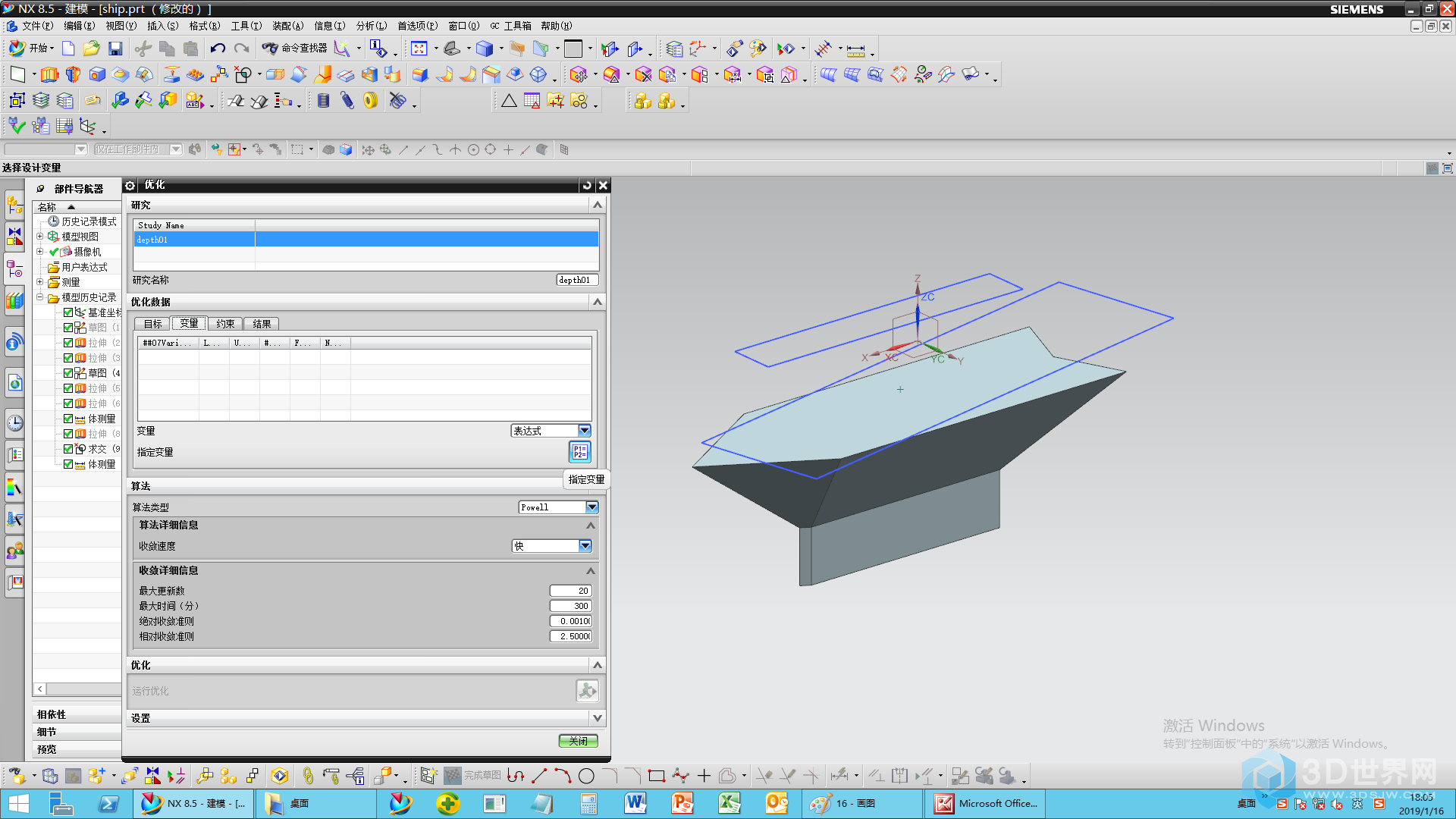This screenshot has height=819, width=1456.
Task: Select the Revolve feature icon
Action: tap(73, 74)
